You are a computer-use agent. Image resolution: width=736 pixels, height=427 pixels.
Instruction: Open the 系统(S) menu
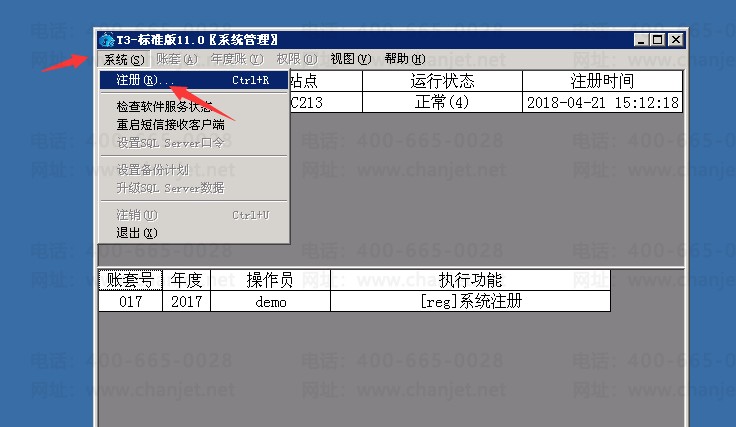[x=124, y=60]
